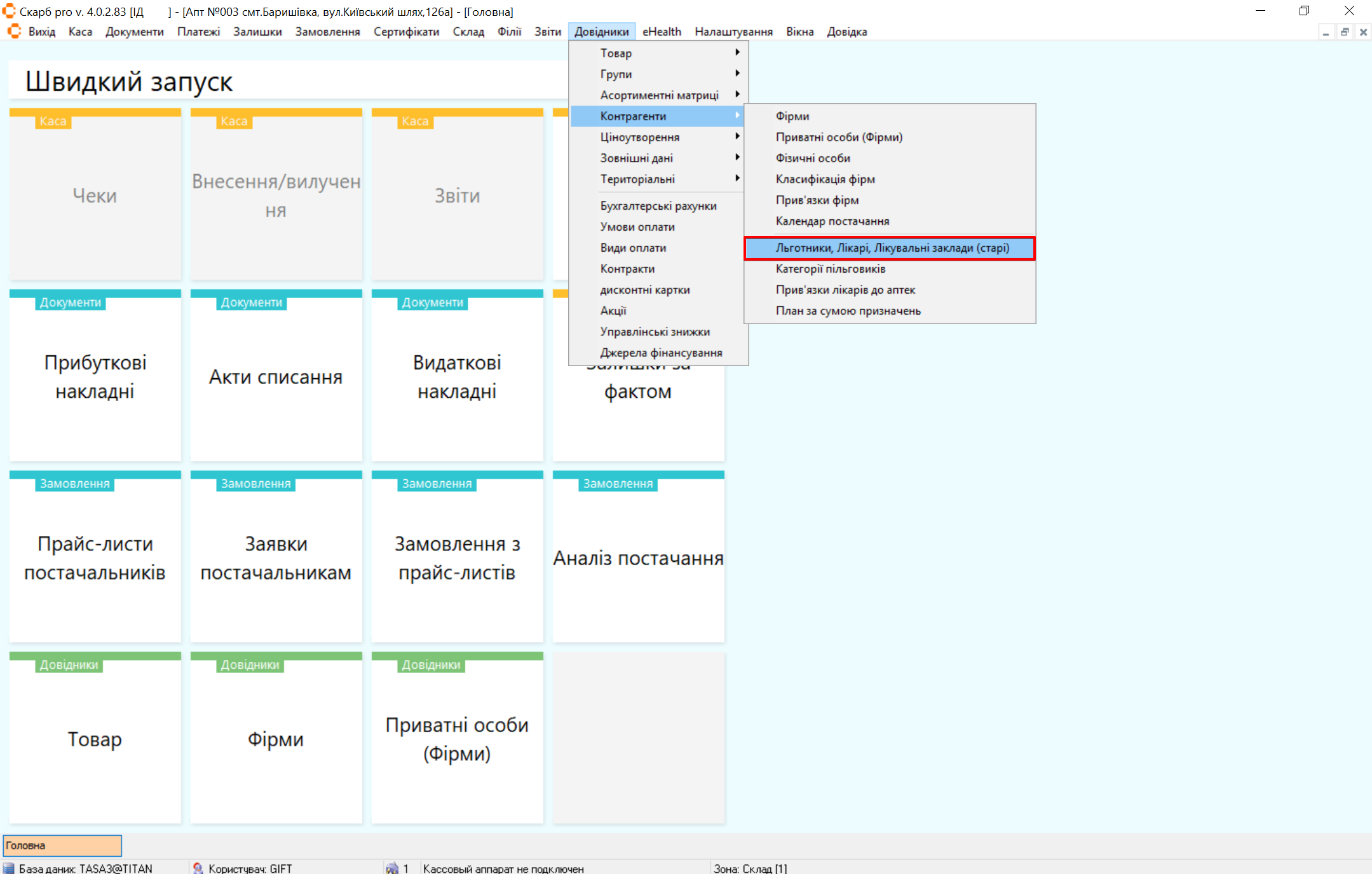The height and width of the screenshot is (874, 1372).
Task: Open the Прибуткові накладні tile
Action: (x=95, y=376)
